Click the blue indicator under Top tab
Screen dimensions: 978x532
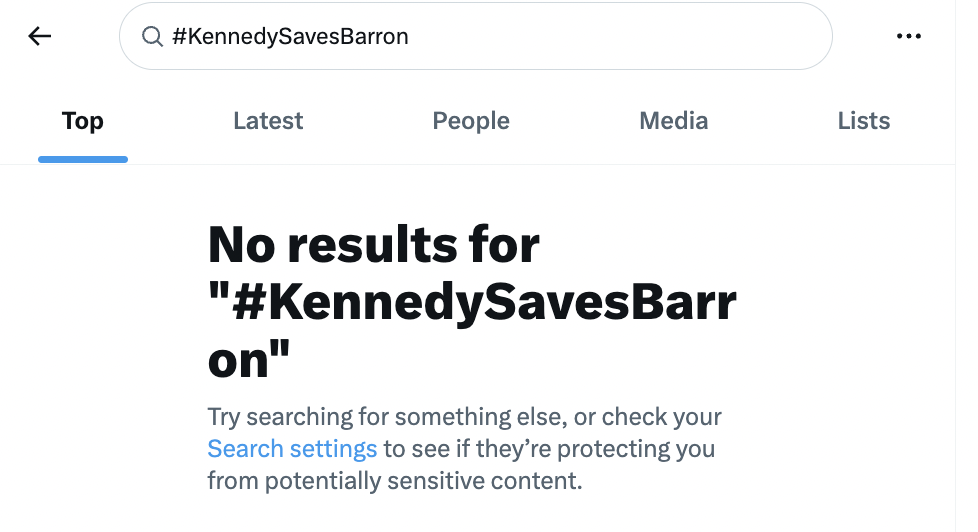[82, 159]
